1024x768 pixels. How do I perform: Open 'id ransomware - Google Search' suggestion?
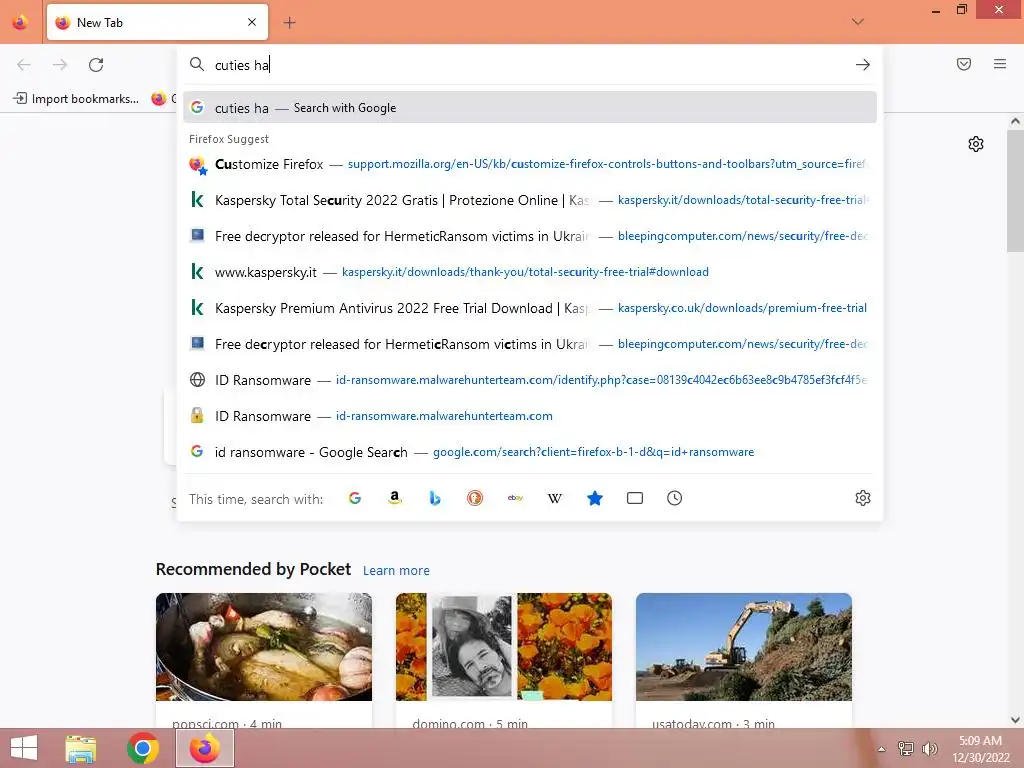(x=530, y=452)
